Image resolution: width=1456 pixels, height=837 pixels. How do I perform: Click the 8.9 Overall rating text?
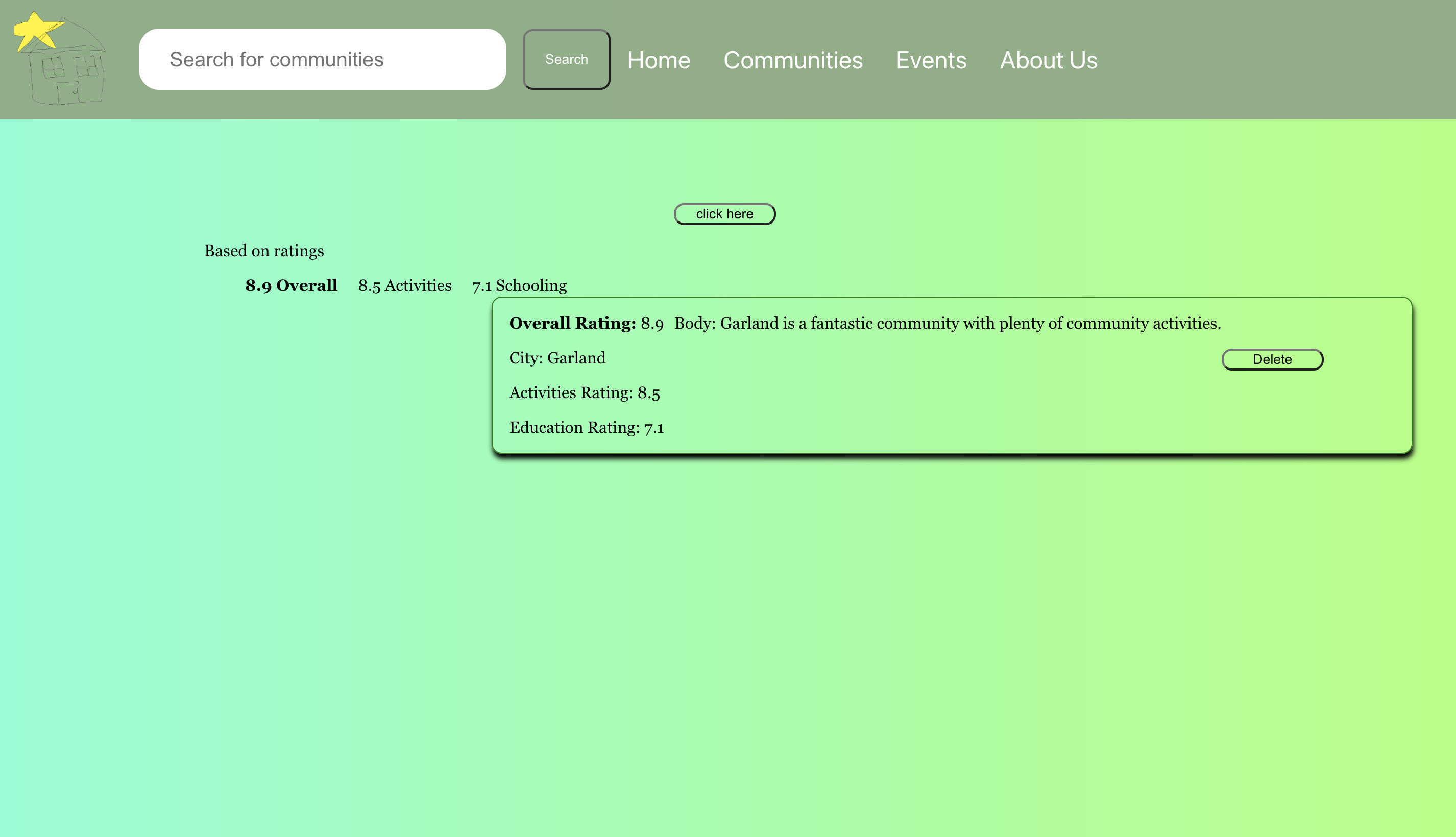point(291,285)
